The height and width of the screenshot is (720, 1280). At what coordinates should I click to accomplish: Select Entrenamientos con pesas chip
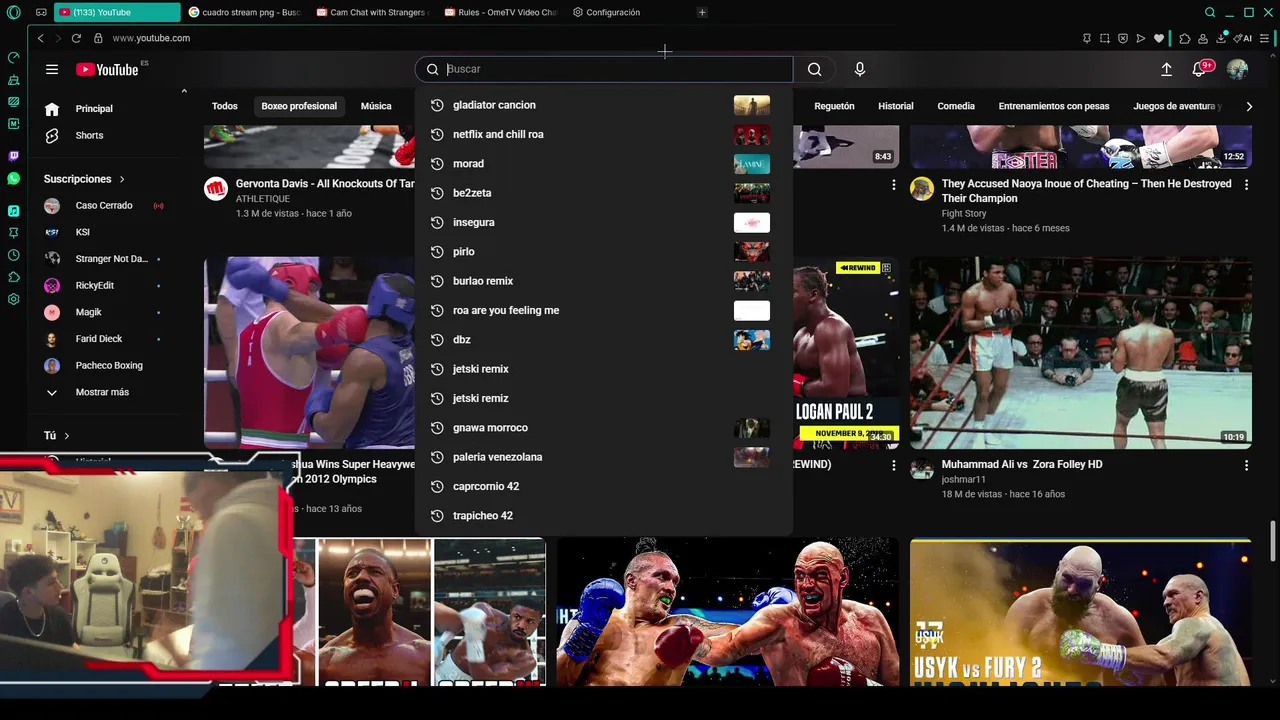(x=1054, y=106)
